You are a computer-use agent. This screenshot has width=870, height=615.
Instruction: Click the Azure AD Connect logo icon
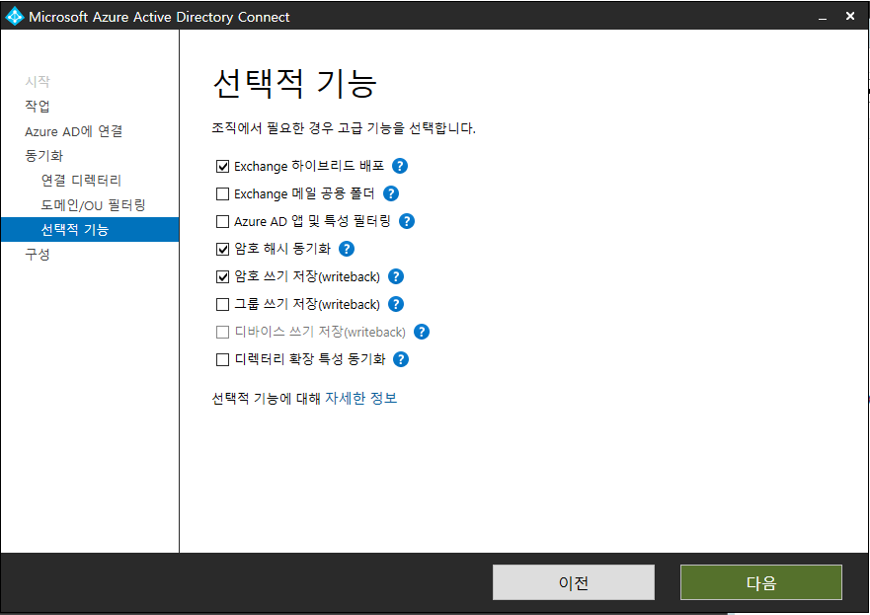(x=14, y=17)
